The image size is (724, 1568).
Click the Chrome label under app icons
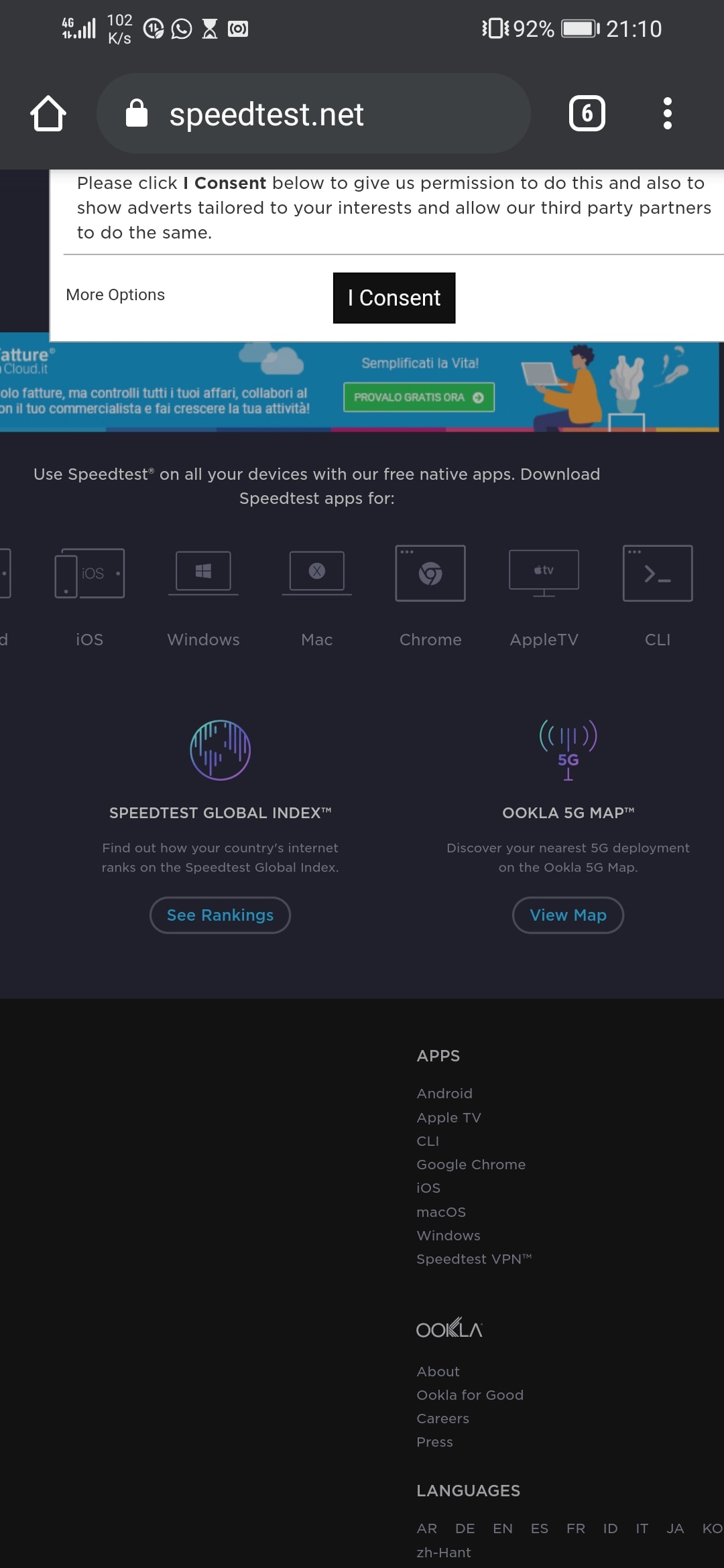[430, 639]
